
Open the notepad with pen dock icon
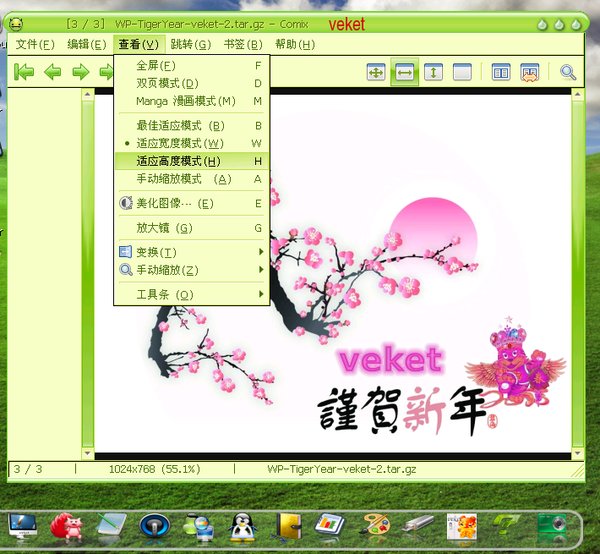point(111,526)
